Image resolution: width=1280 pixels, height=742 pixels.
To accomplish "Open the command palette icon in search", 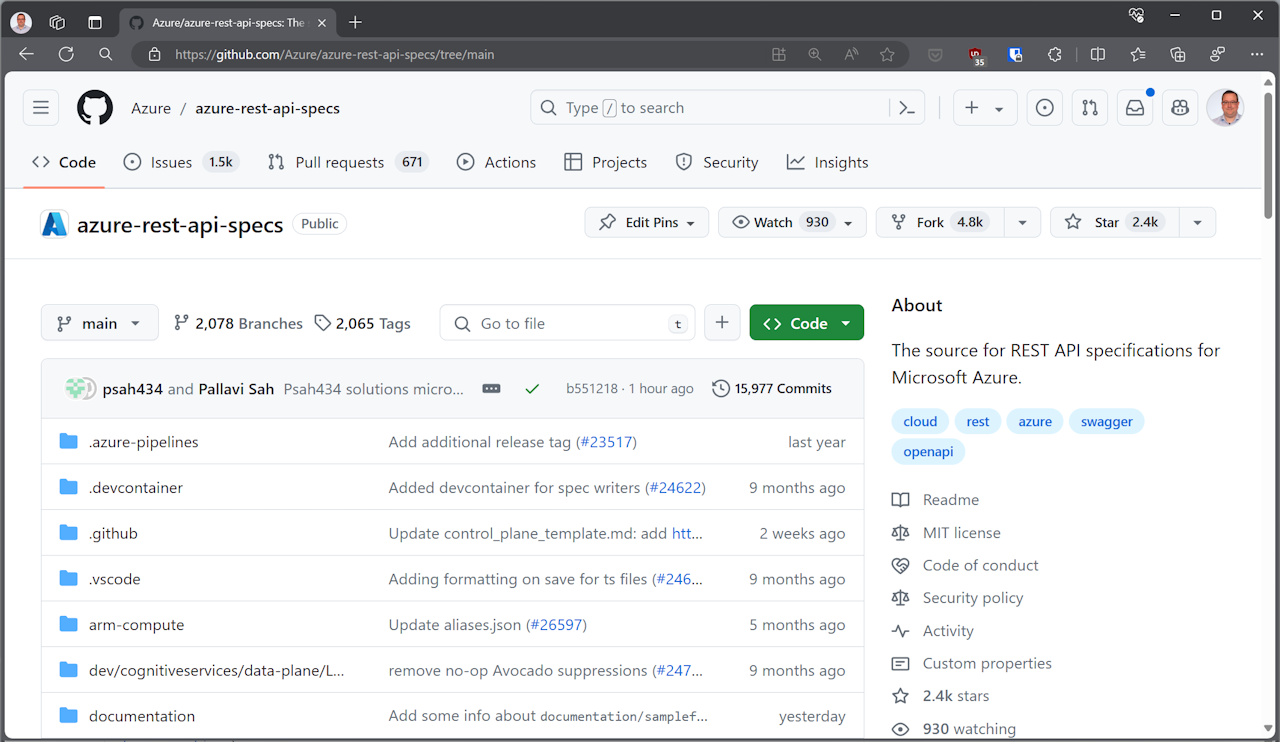I will (x=907, y=108).
